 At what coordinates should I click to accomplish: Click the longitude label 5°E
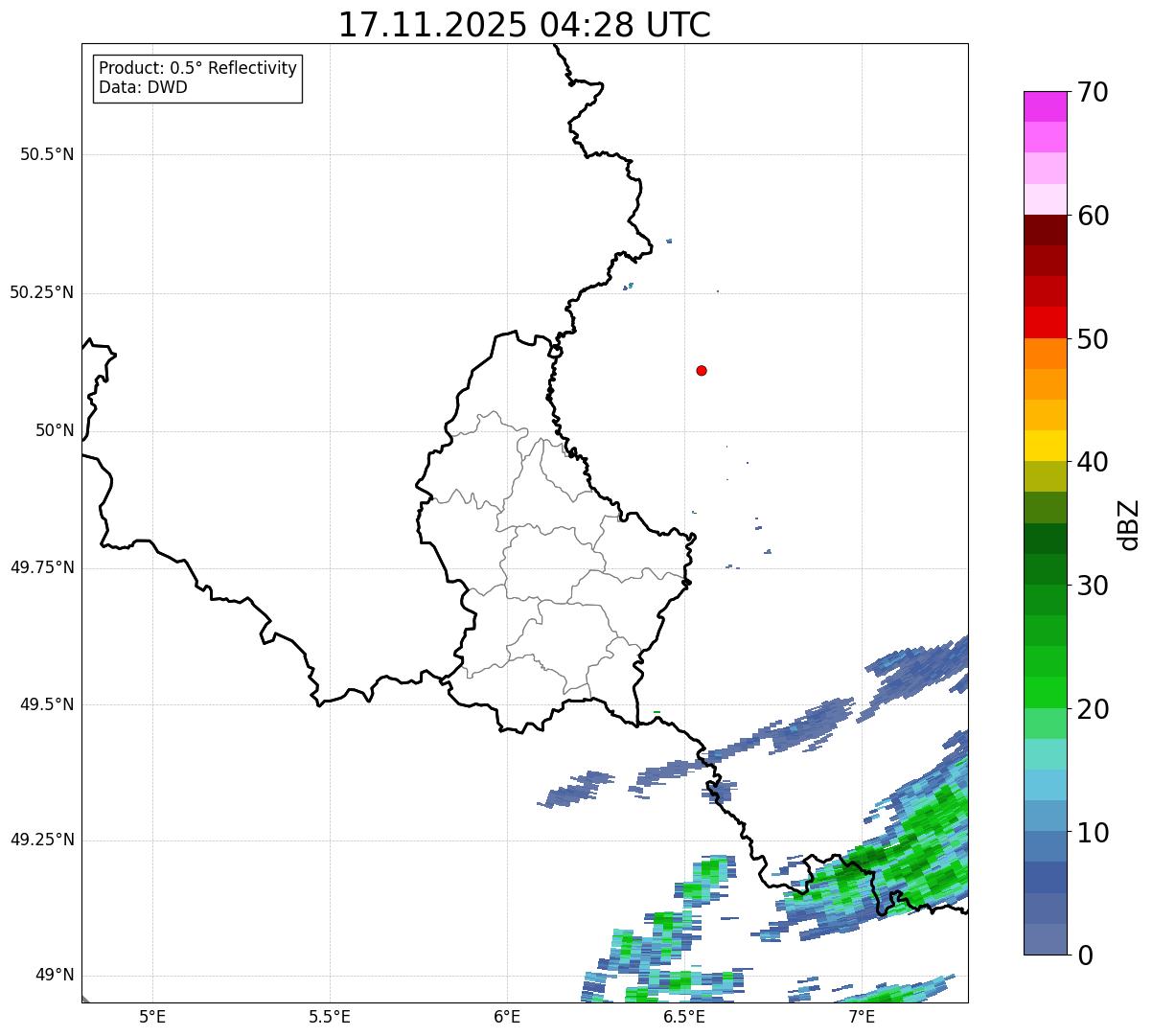tap(152, 1017)
